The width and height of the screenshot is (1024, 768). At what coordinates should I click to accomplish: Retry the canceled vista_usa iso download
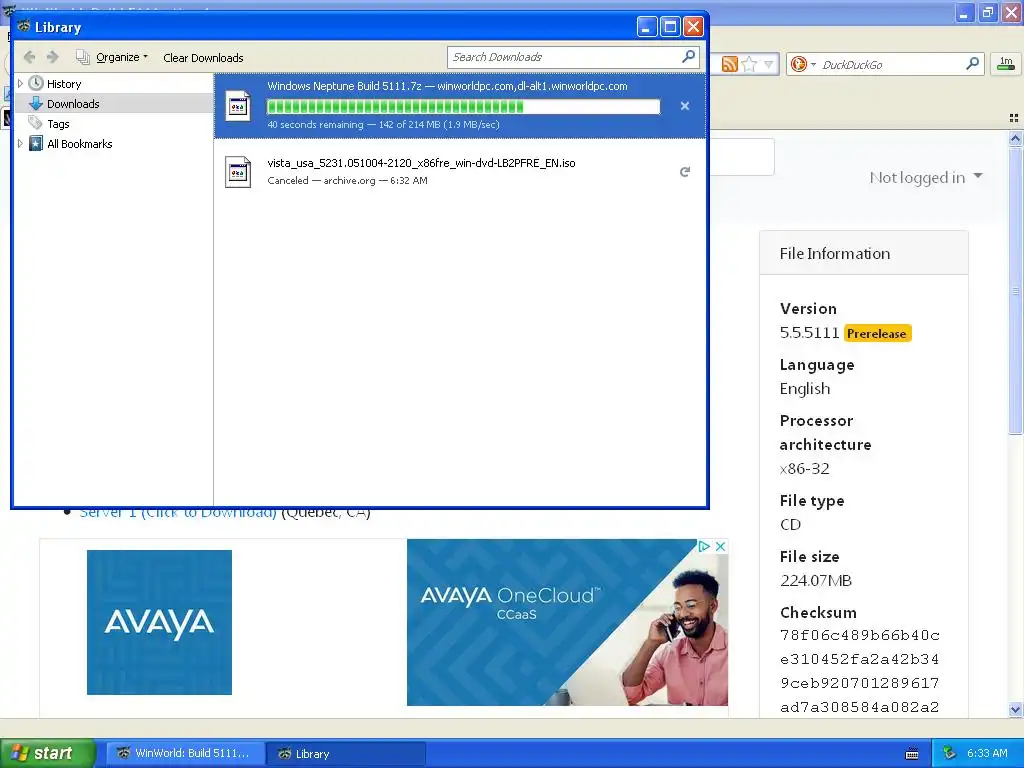684,172
